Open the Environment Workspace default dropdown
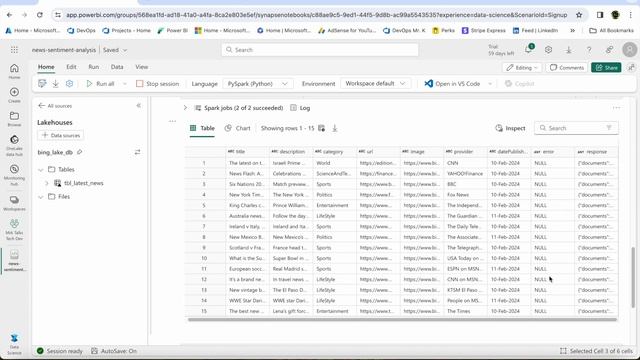640x360 pixels. click(375, 84)
